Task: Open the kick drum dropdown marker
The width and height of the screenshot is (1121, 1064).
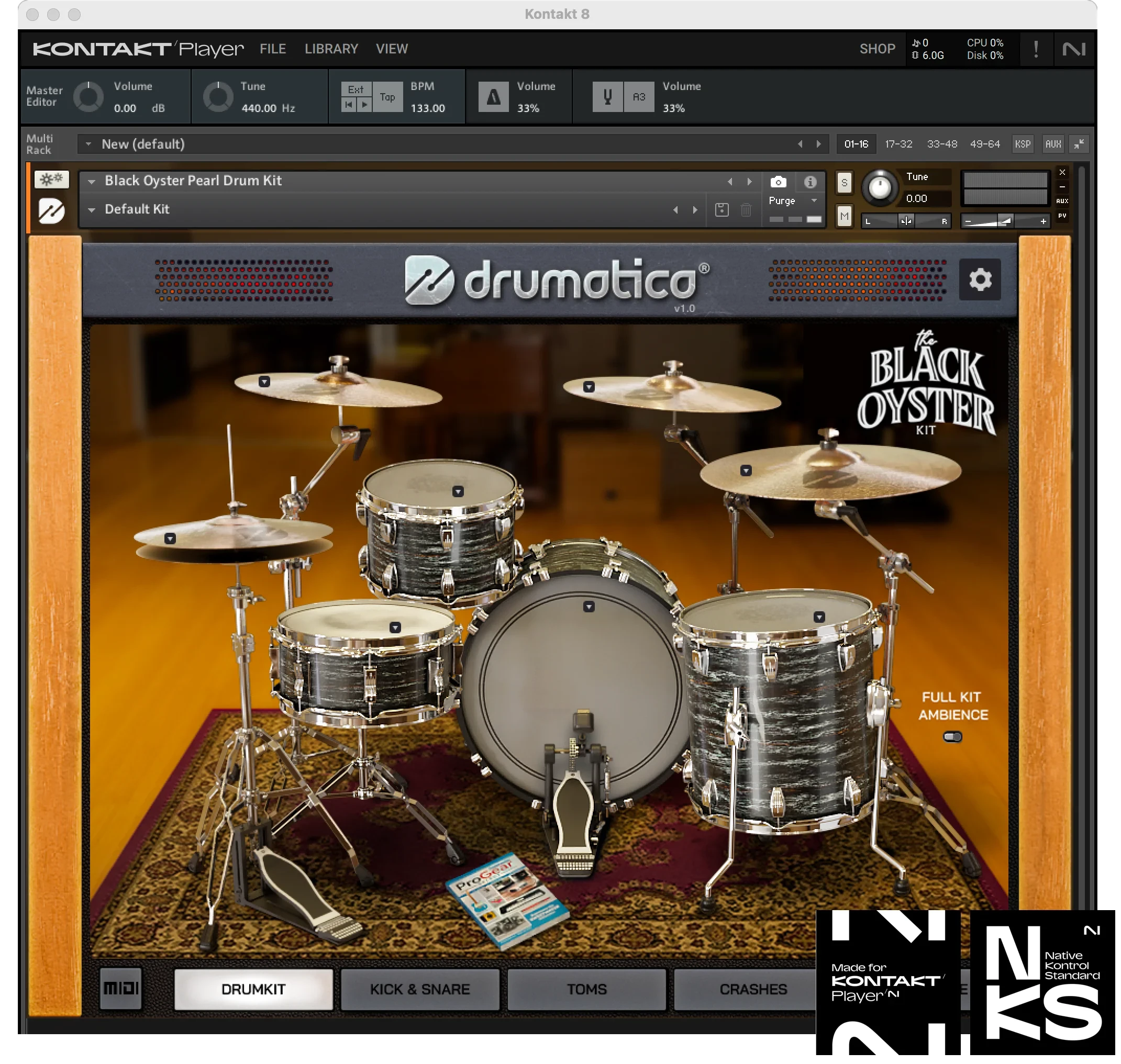Action: 589,607
